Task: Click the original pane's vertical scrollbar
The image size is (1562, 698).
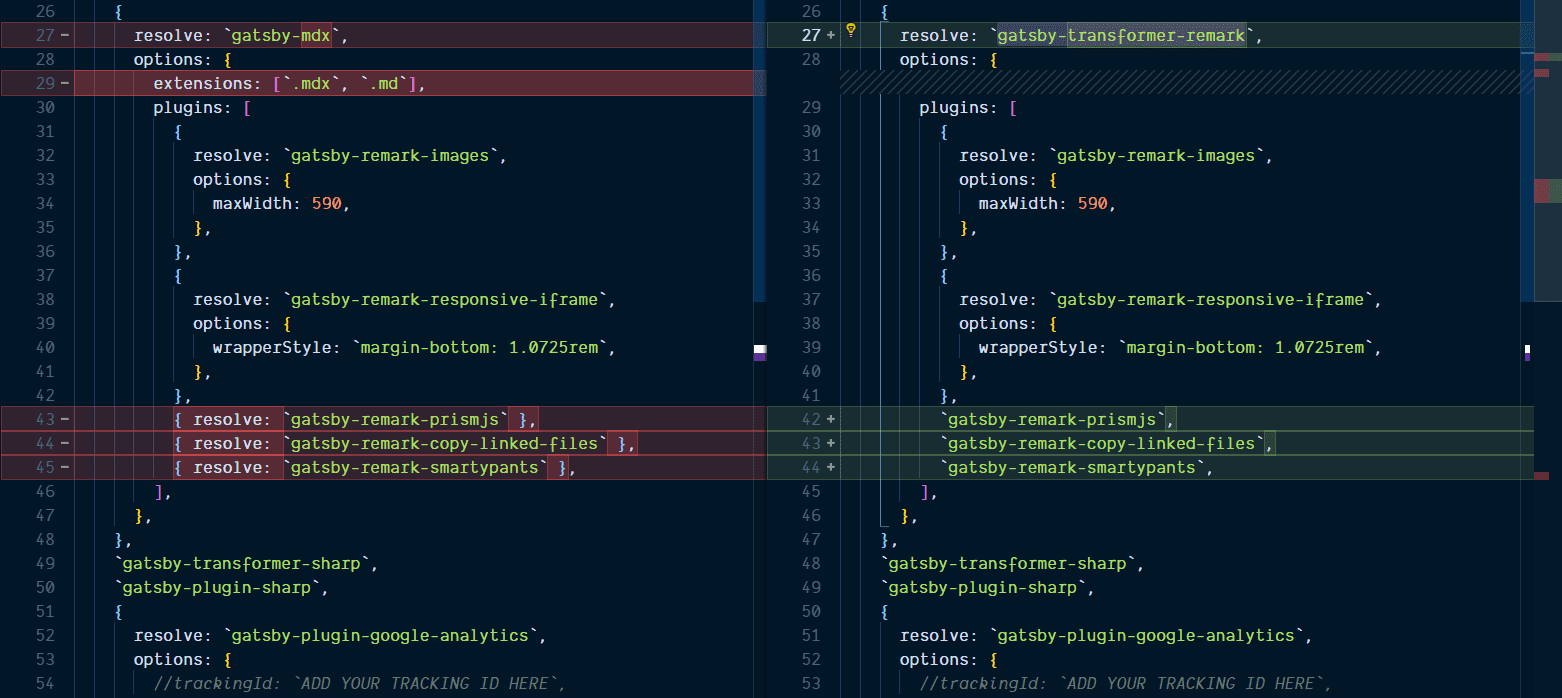Action: 759,150
